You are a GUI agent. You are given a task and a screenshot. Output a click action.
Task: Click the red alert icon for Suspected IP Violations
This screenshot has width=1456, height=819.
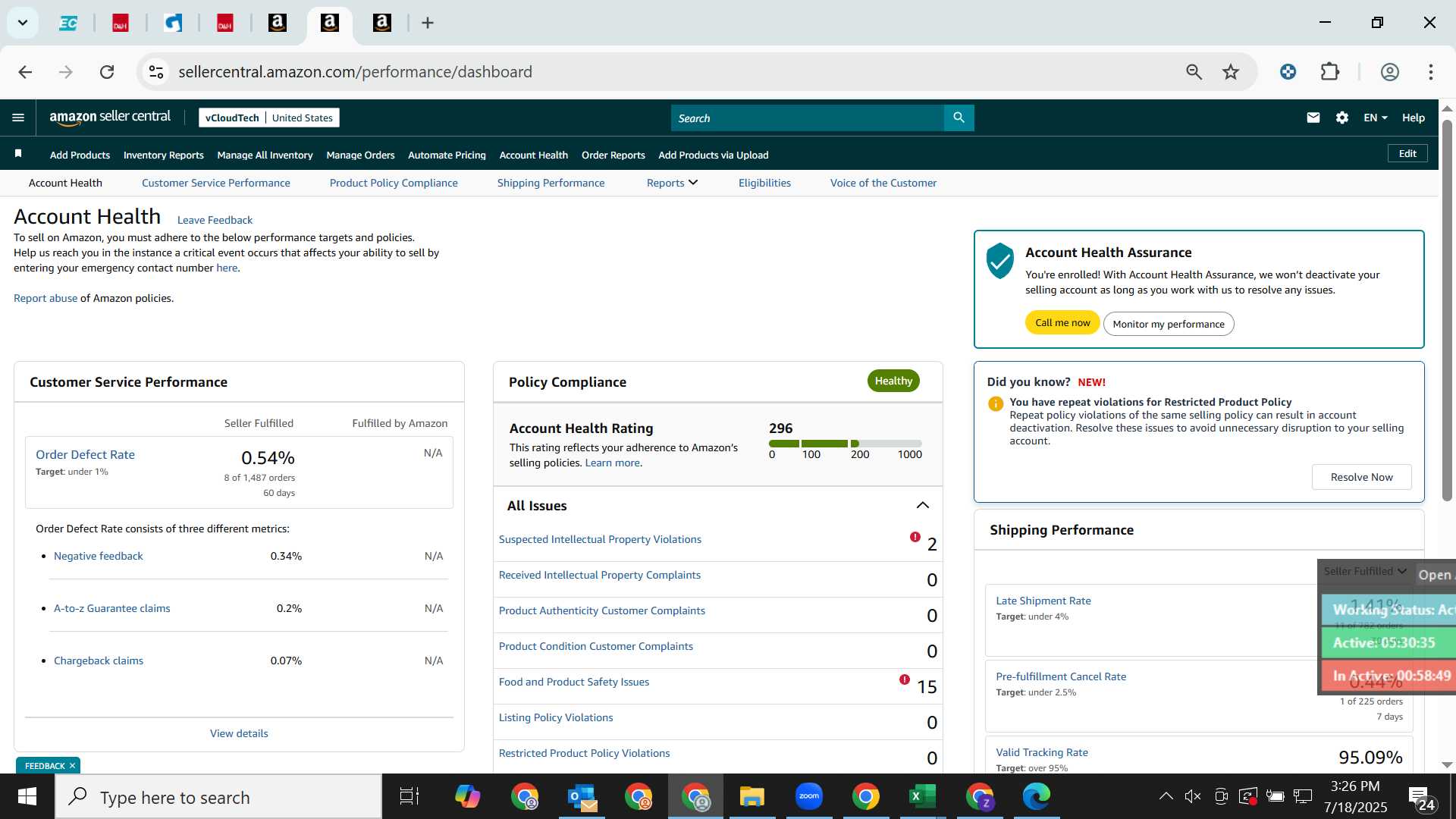coord(915,537)
